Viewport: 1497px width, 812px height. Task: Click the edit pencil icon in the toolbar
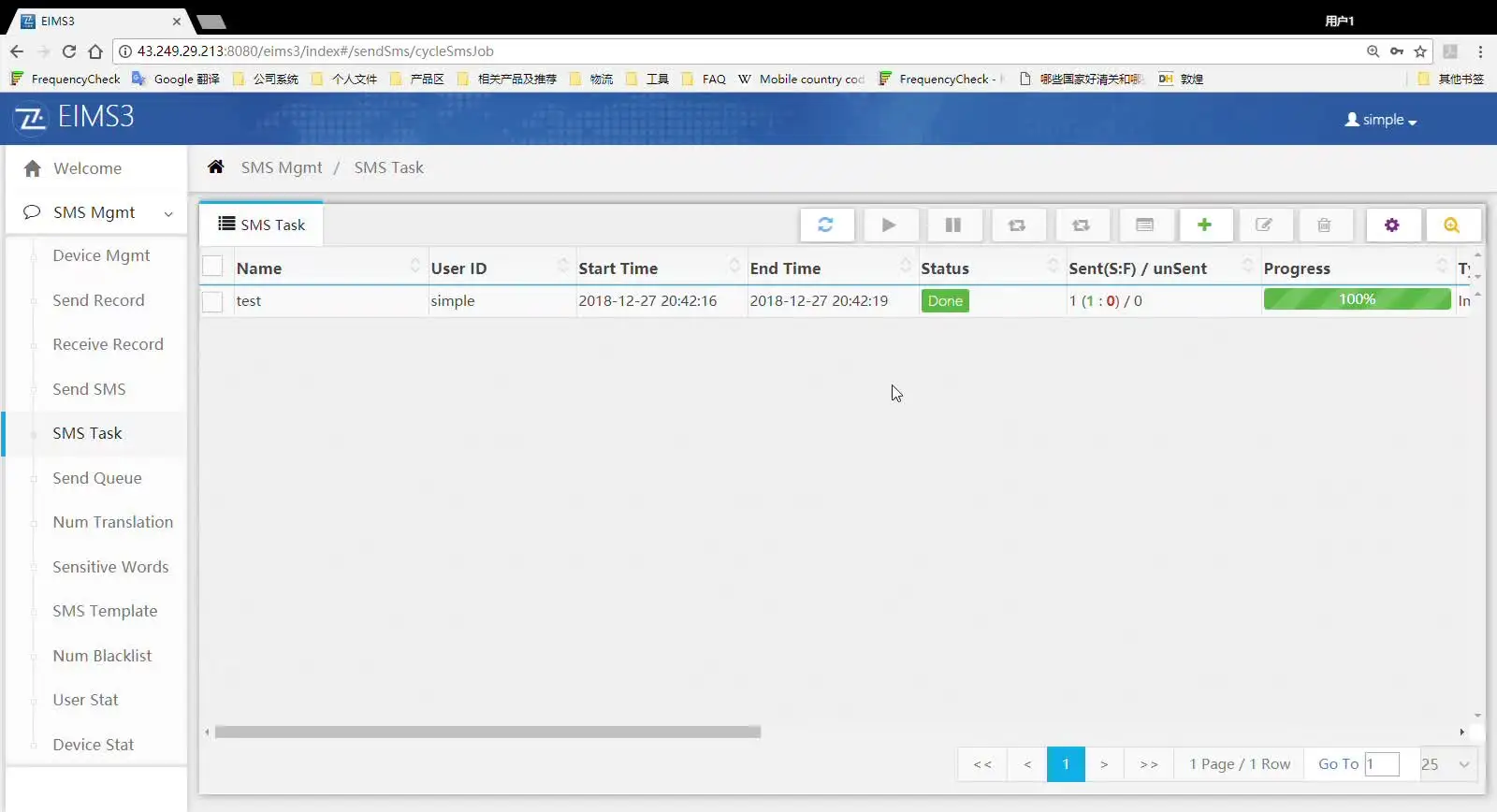point(1264,225)
